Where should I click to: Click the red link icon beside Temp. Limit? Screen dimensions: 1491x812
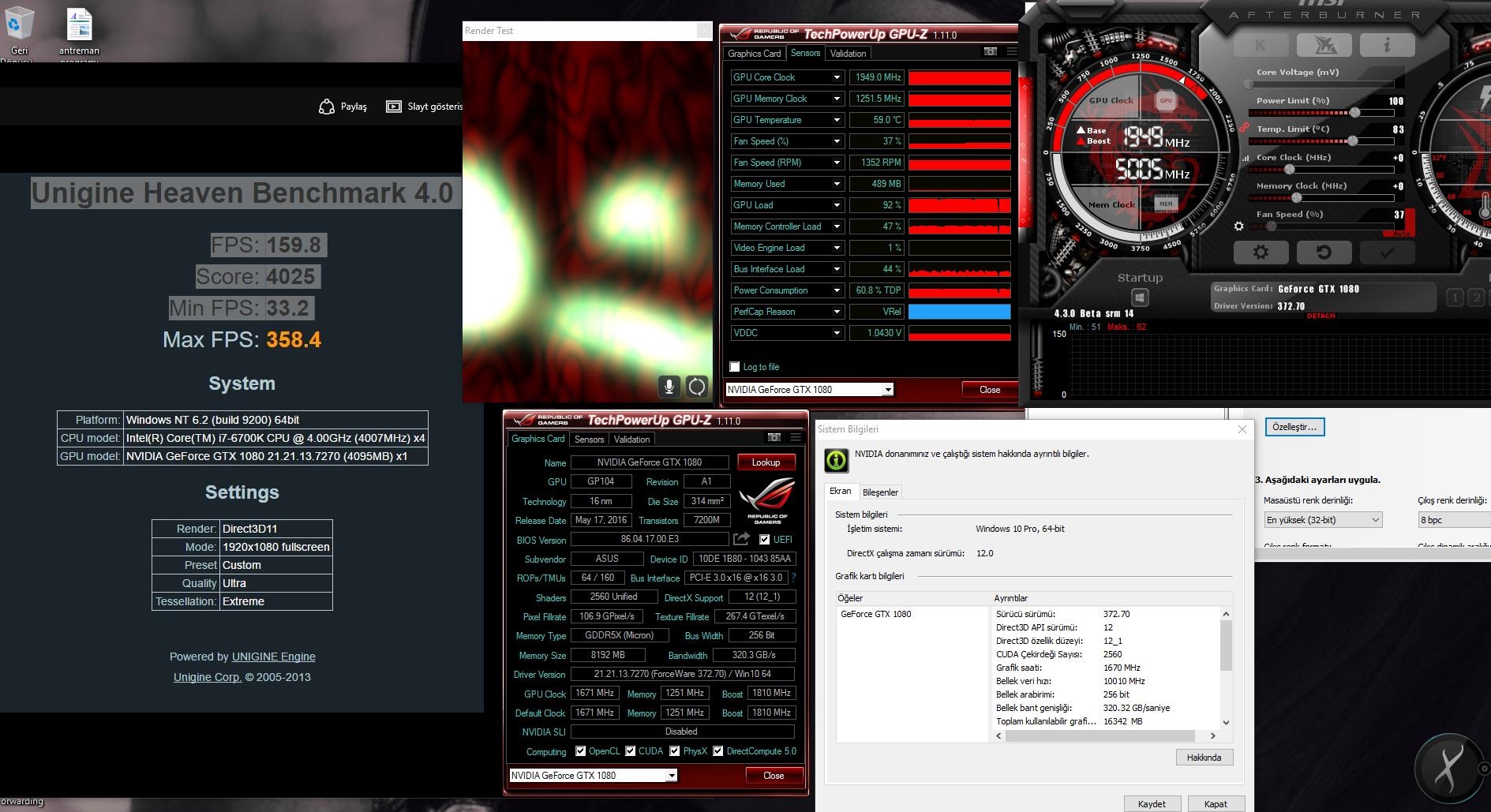(1245, 127)
